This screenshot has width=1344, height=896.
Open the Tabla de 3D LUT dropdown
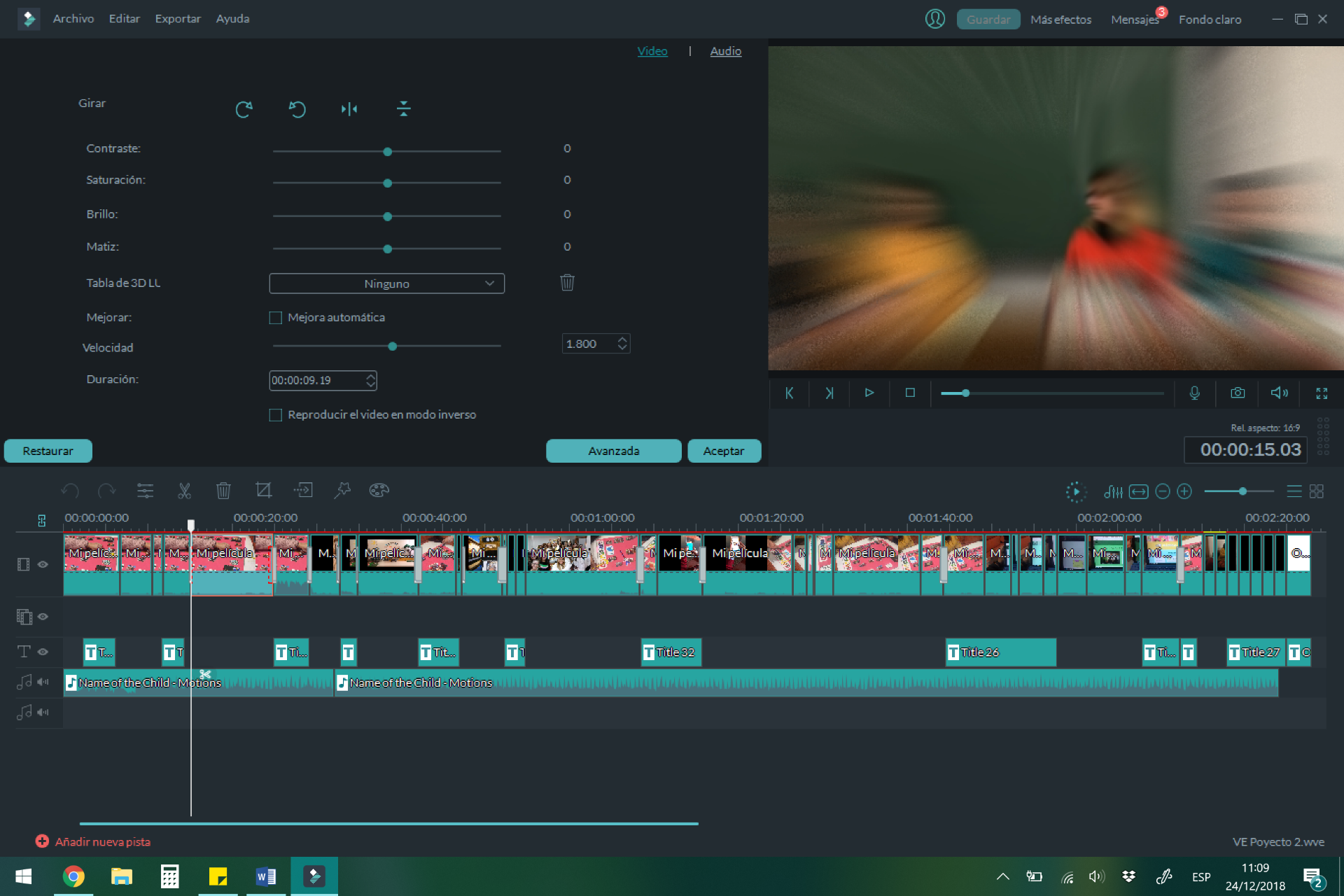pyautogui.click(x=386, y=283)
